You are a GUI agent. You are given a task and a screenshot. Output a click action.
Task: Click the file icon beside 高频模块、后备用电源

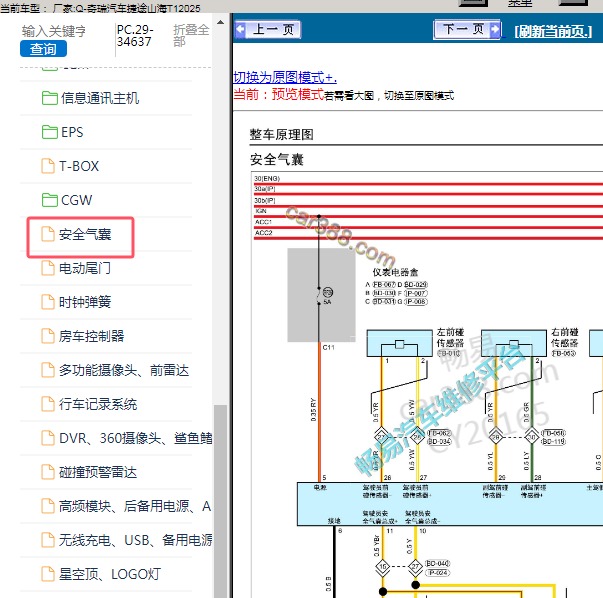click(x=48, y=506)
